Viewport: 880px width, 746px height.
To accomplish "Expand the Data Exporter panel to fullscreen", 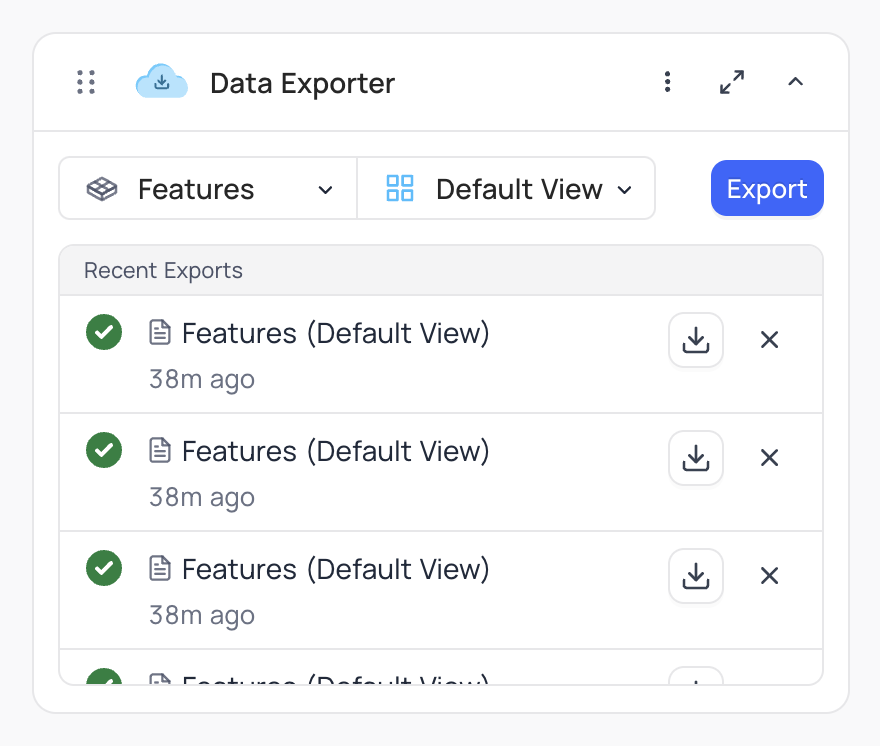I will 732,83.
